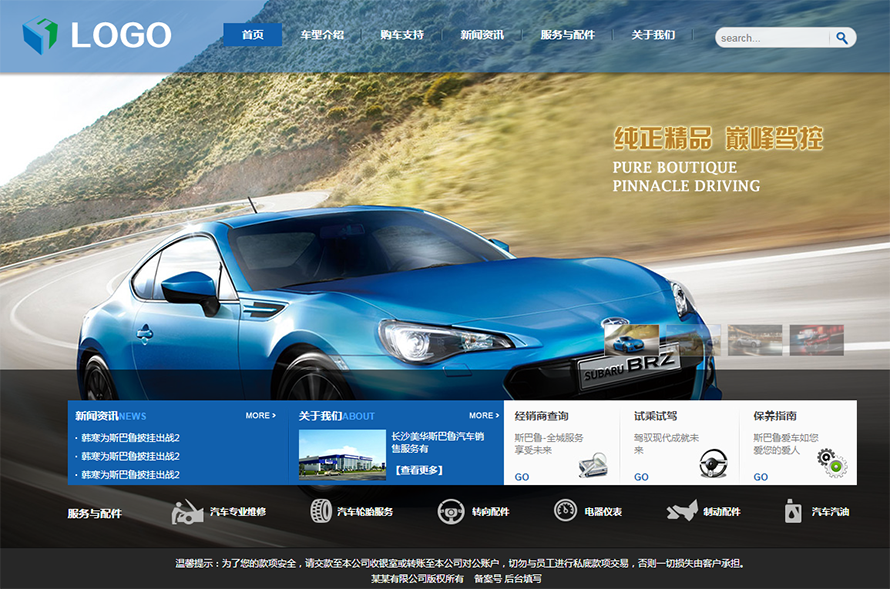
Task: Select the blue car slide thumbnail
Action: pyautogui.click(x=632, y=340)
